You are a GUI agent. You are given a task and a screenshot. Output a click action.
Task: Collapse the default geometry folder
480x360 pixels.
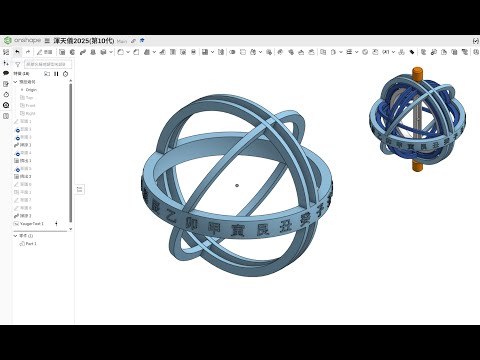click(x=15, y=82)
